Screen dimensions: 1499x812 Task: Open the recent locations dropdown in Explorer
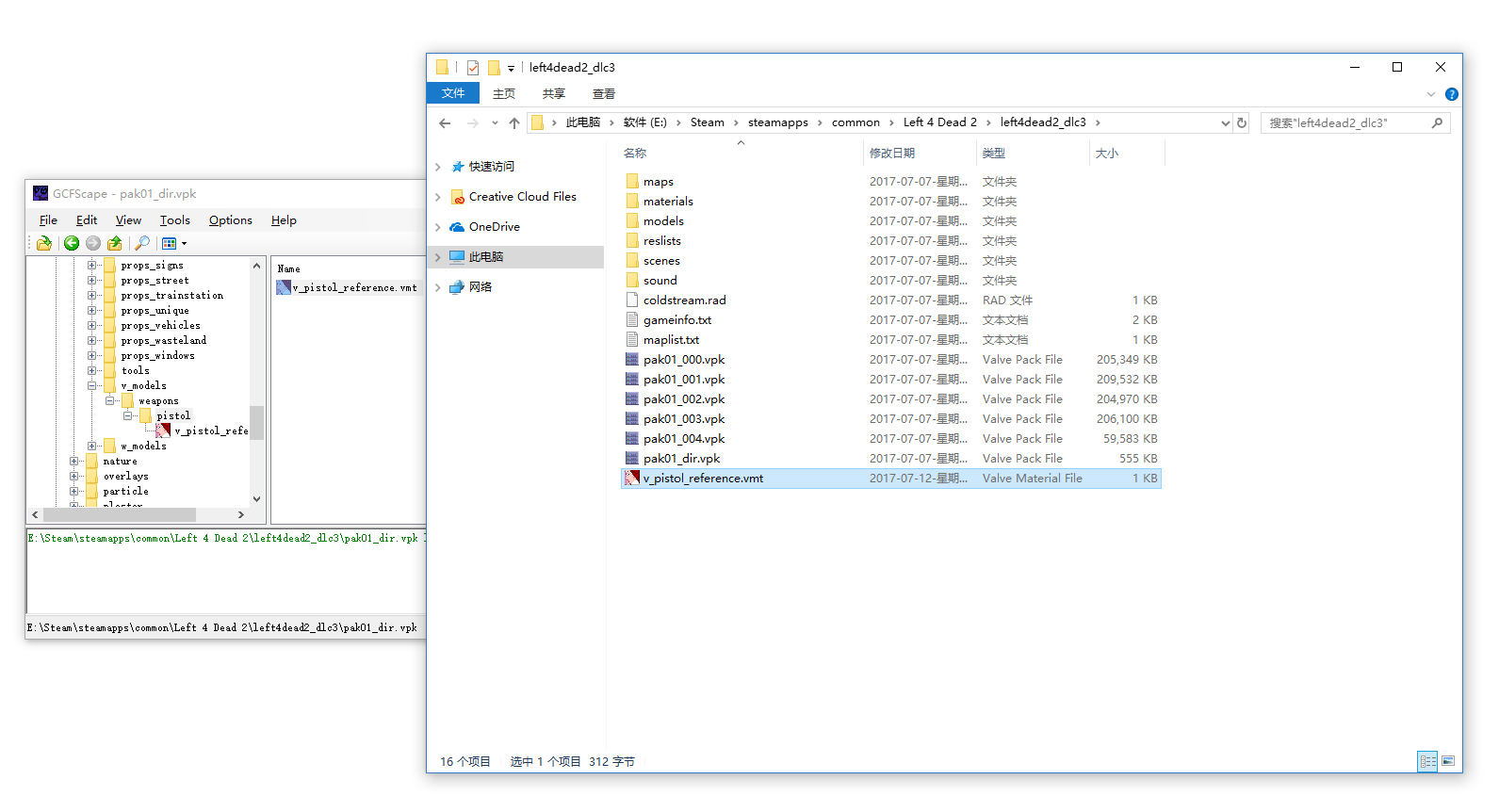coord(495,123)
